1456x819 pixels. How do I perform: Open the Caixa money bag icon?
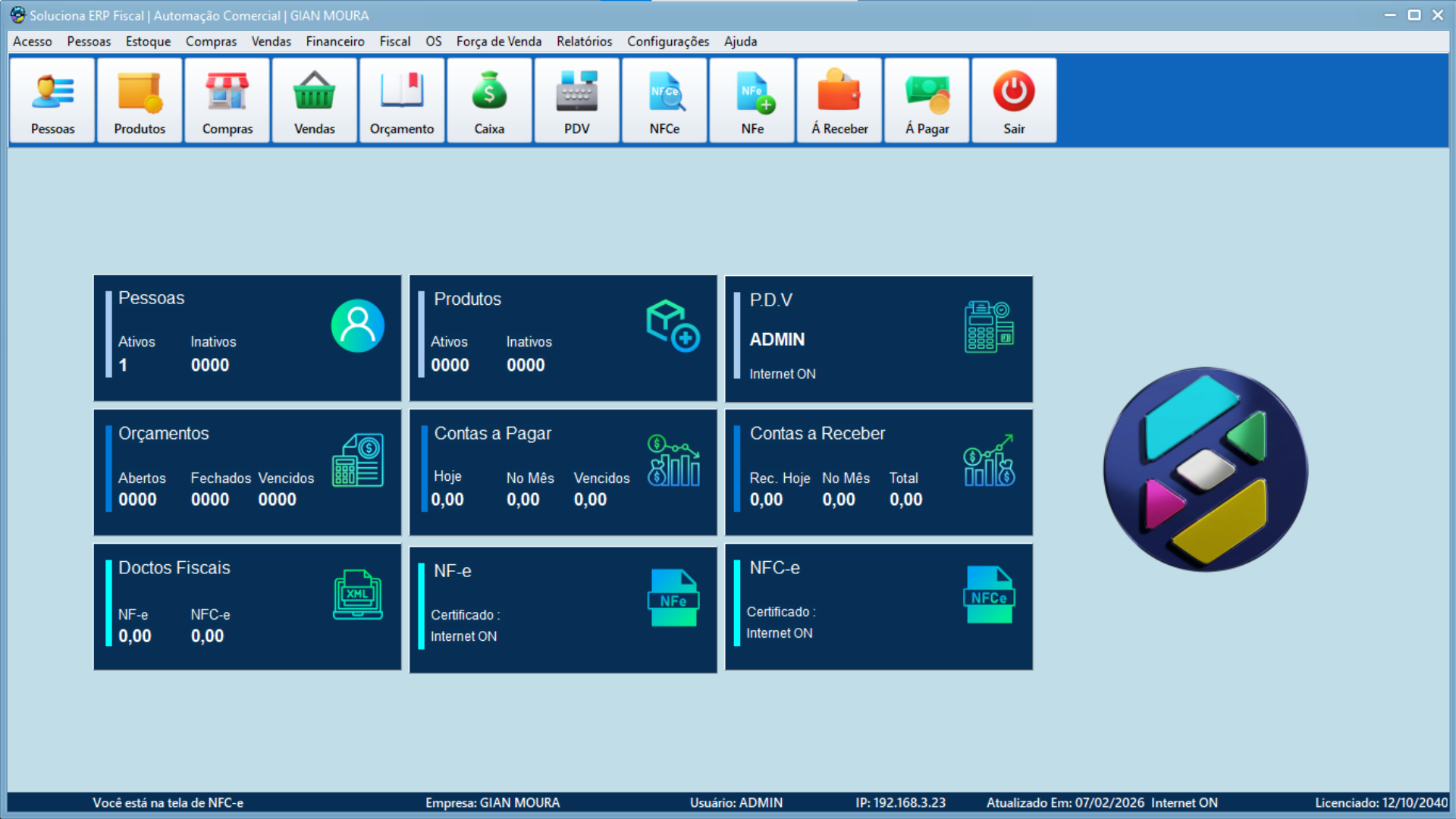(x=489, y=99)
